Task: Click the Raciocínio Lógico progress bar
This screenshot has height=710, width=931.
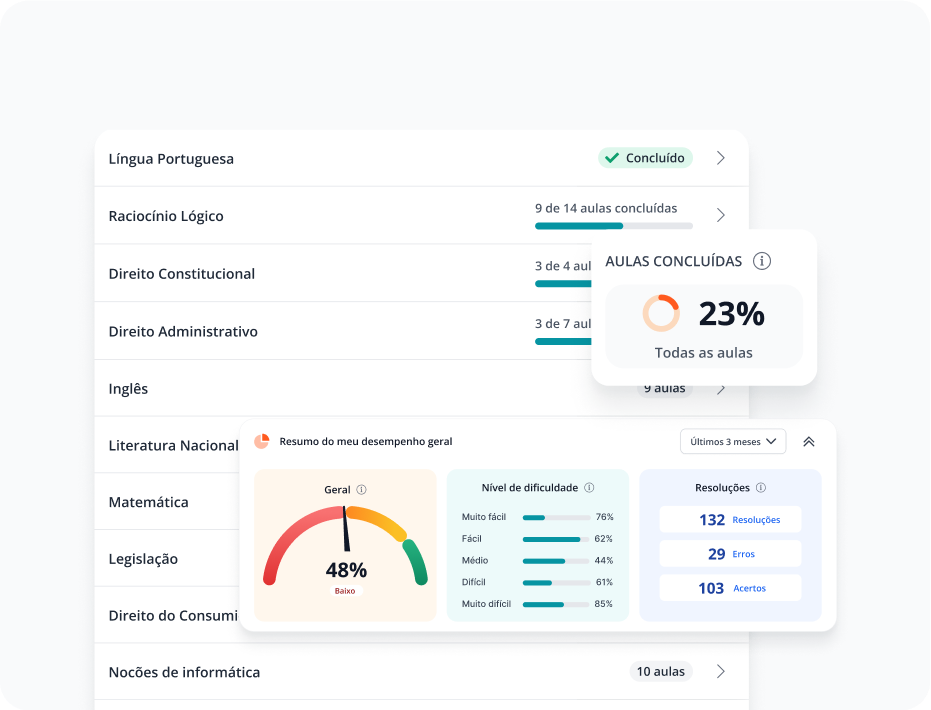Action: [613, 226]
